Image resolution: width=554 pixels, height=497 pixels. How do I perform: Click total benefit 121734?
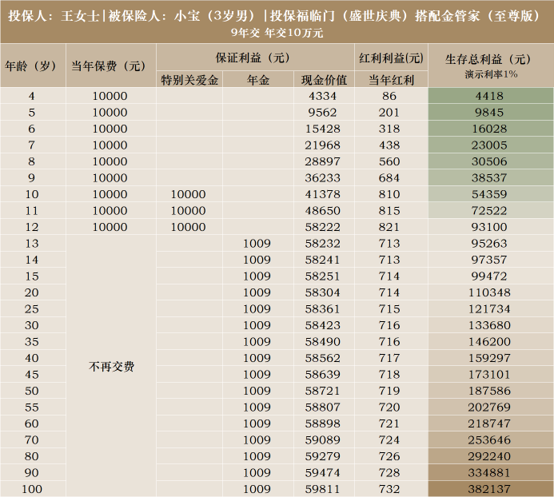pyautogui.click(x=489, y=309)
